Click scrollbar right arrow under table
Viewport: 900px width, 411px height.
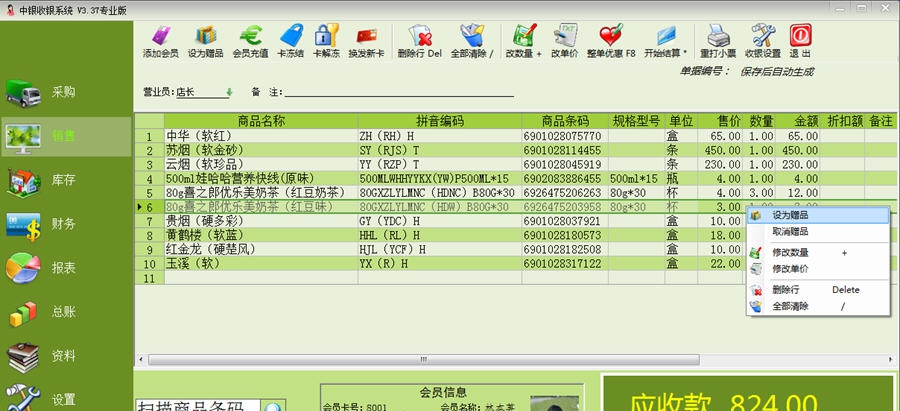coord(891,360)
